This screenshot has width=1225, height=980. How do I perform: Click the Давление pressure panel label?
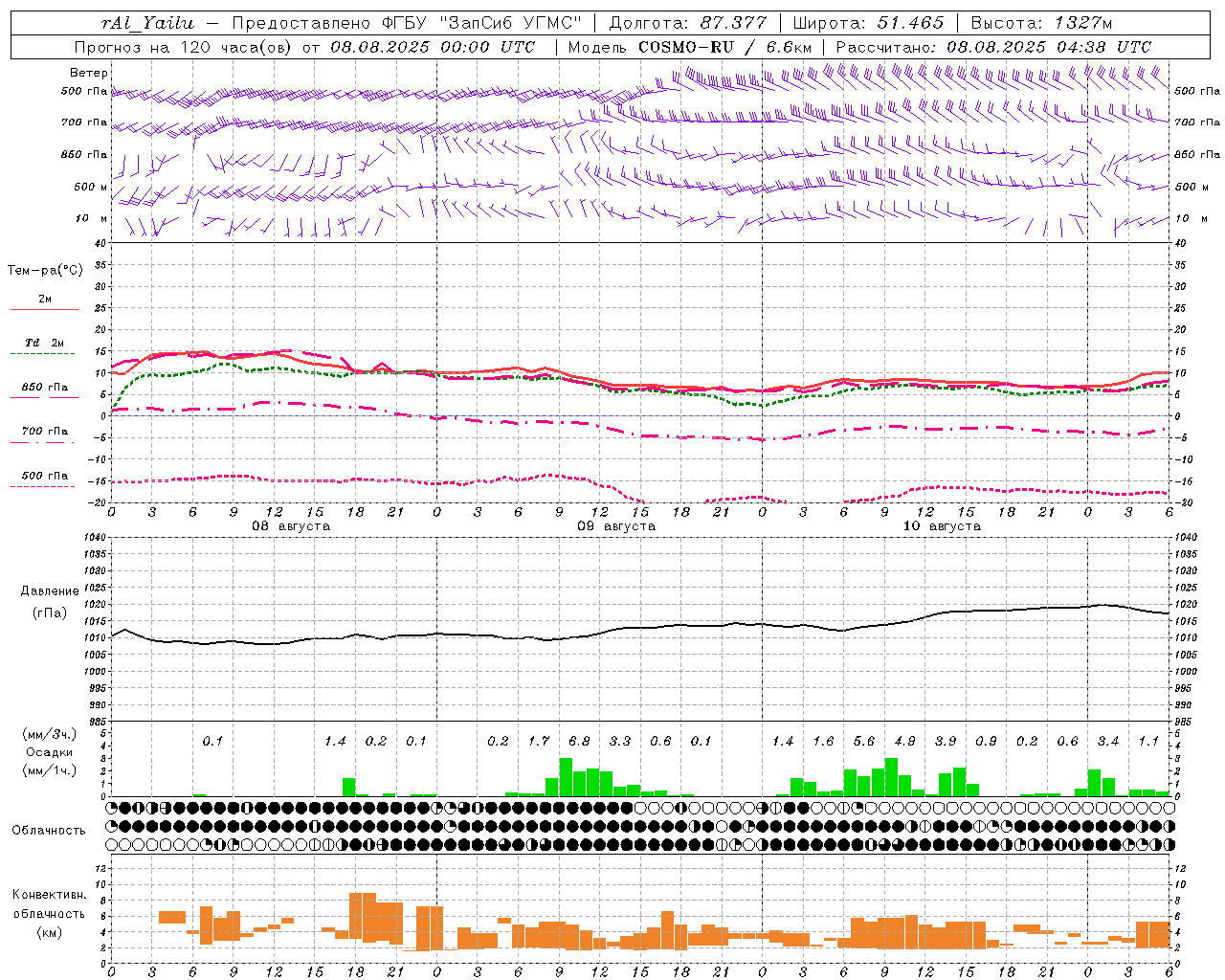point(50,591)
